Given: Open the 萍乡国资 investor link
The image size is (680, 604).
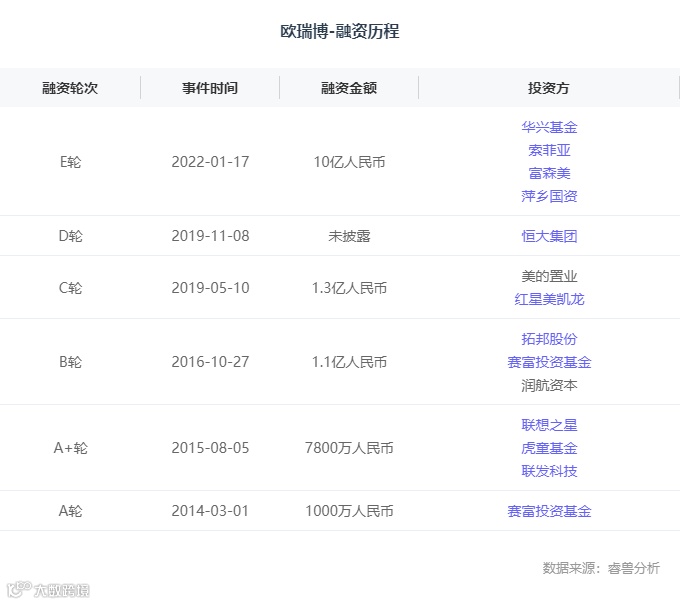Looking at the screenshot, I should pyautogui.click(x=549, y=196).
